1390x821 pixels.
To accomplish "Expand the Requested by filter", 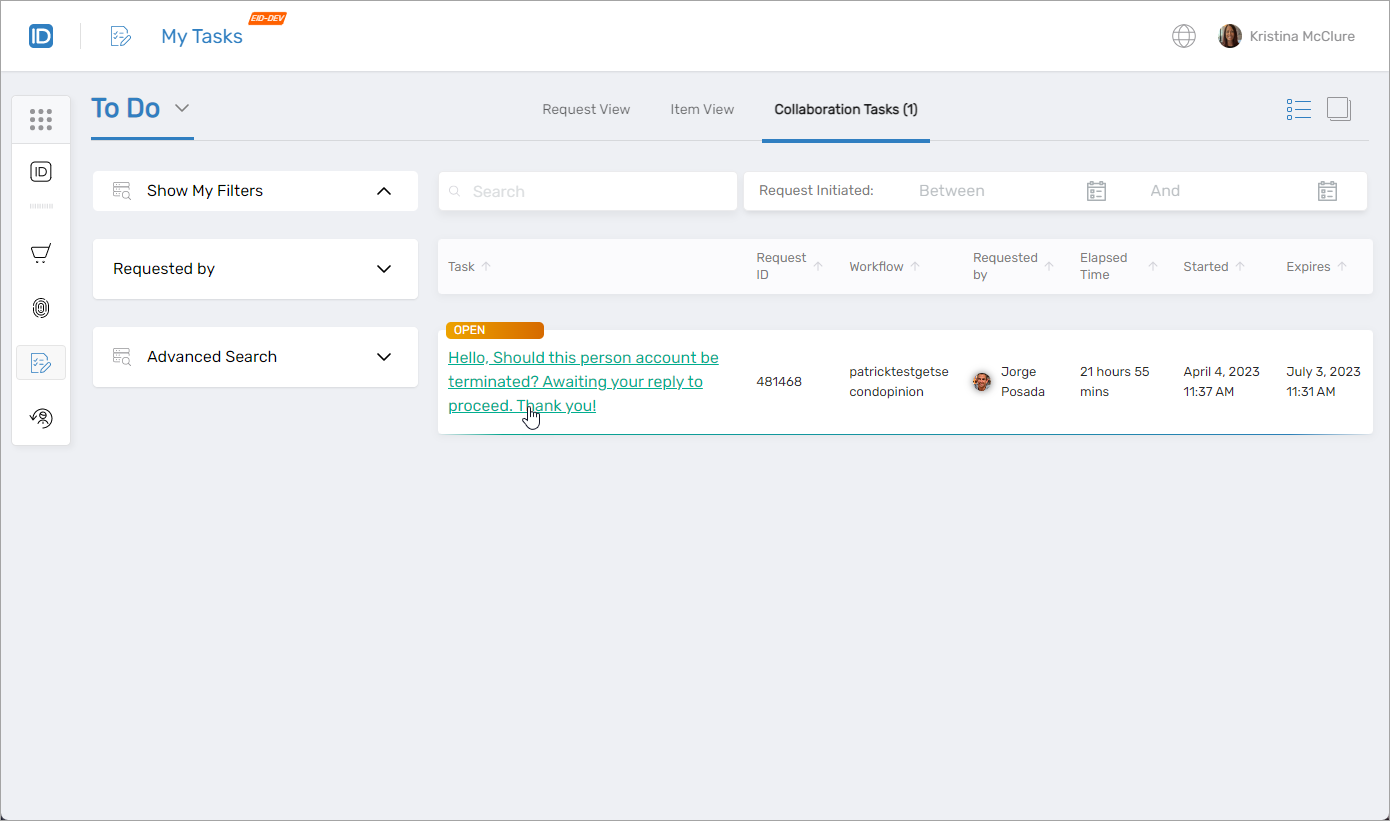I will 384,268.
